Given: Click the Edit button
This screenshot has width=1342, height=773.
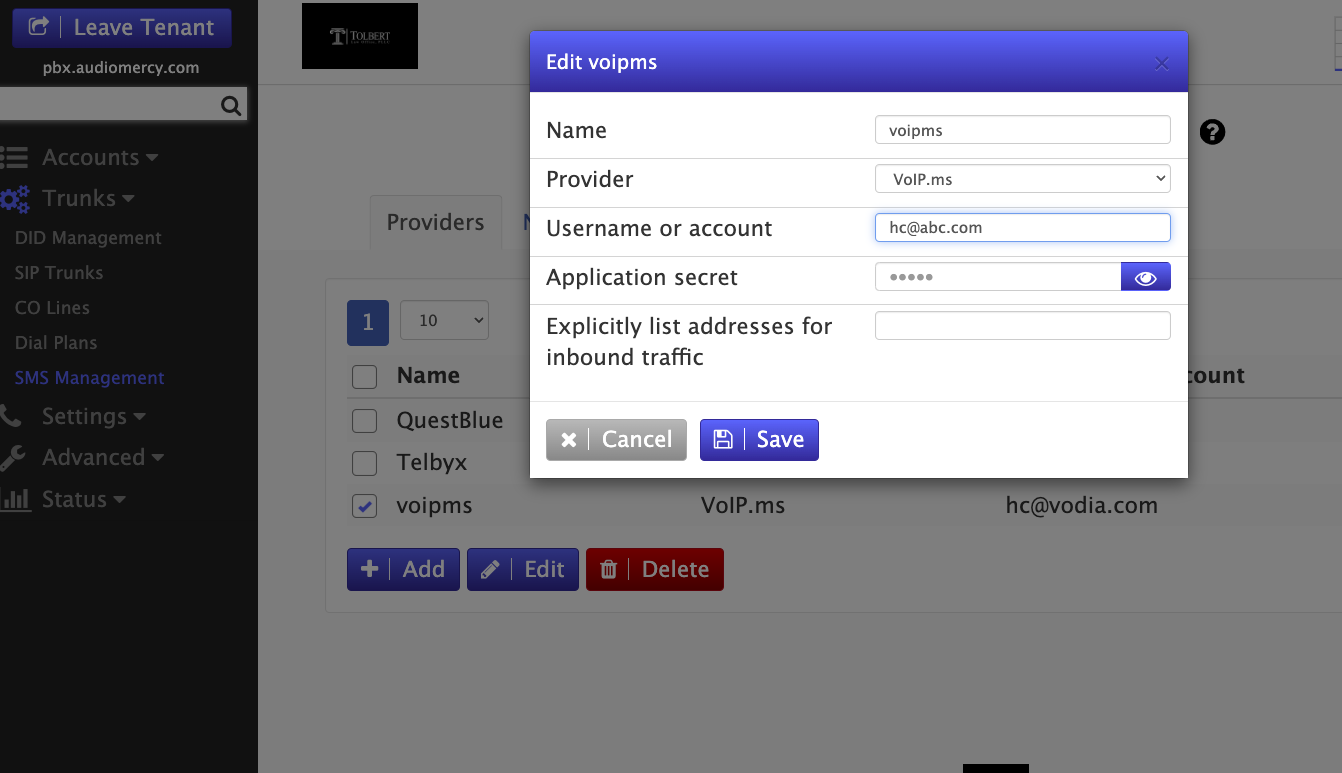Looking at the screenshot, I should pos(523,569).
